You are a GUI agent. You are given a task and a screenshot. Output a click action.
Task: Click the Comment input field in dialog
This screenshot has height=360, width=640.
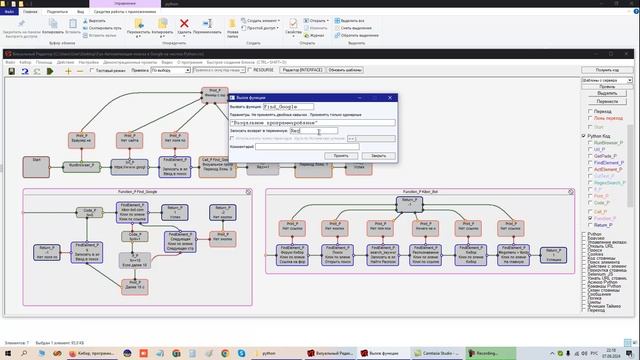[x=307, y=147]
